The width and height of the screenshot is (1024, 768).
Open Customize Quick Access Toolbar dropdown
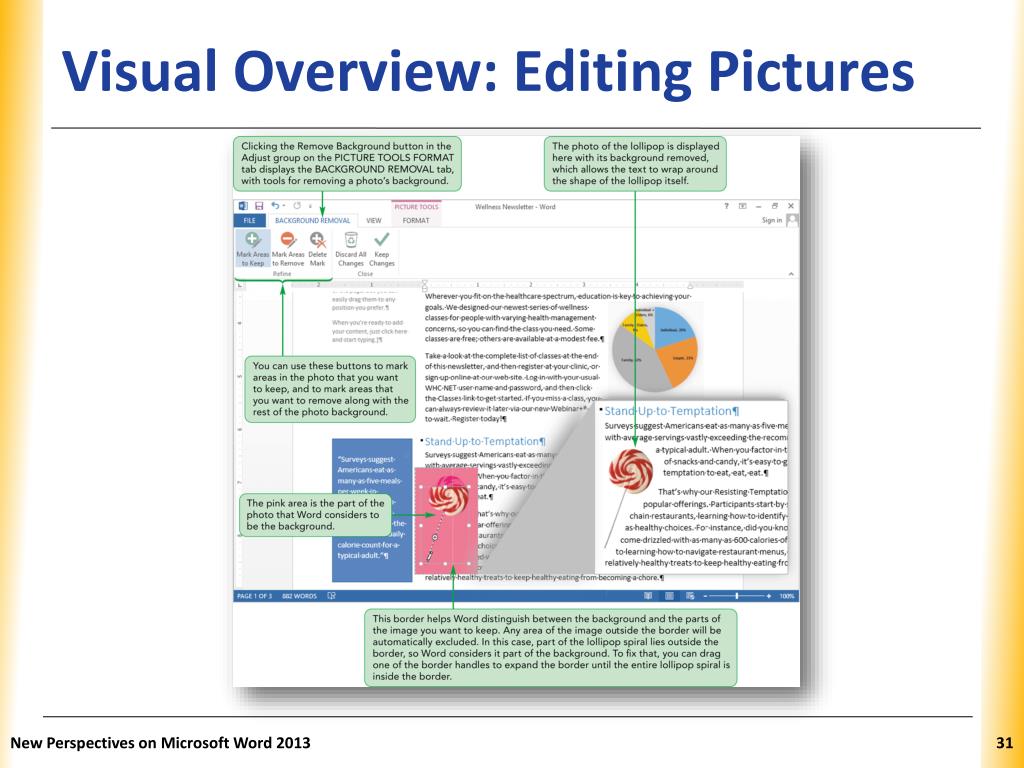coord(310,206)
